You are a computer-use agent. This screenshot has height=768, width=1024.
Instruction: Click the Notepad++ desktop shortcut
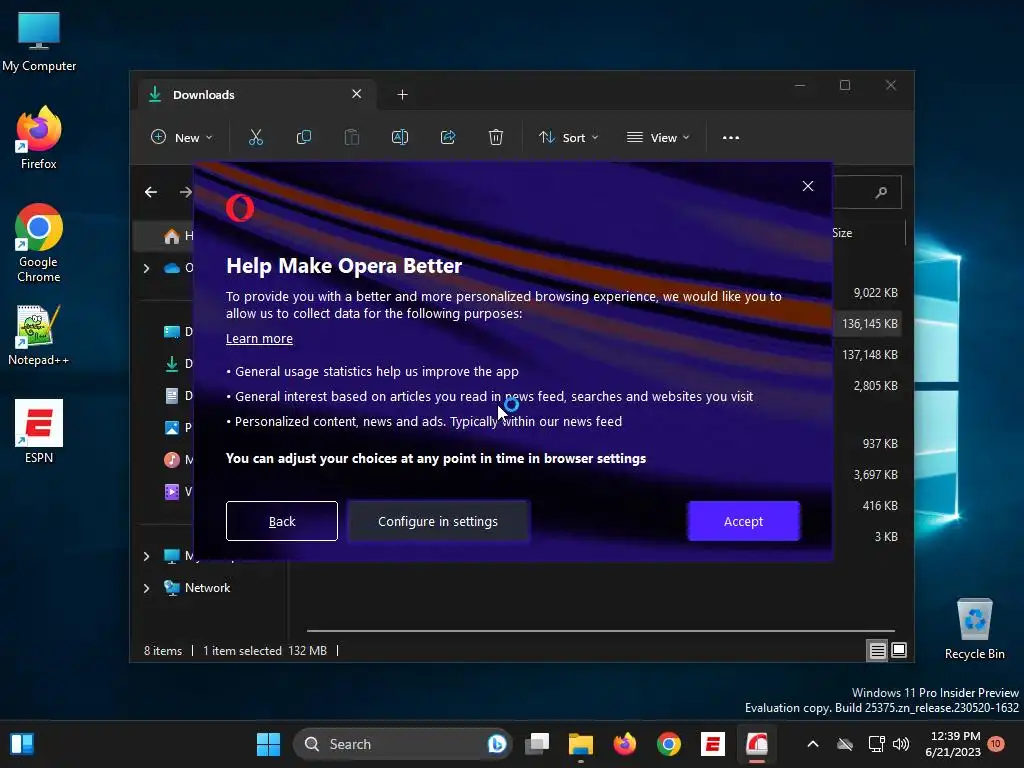tap(39, 335)
